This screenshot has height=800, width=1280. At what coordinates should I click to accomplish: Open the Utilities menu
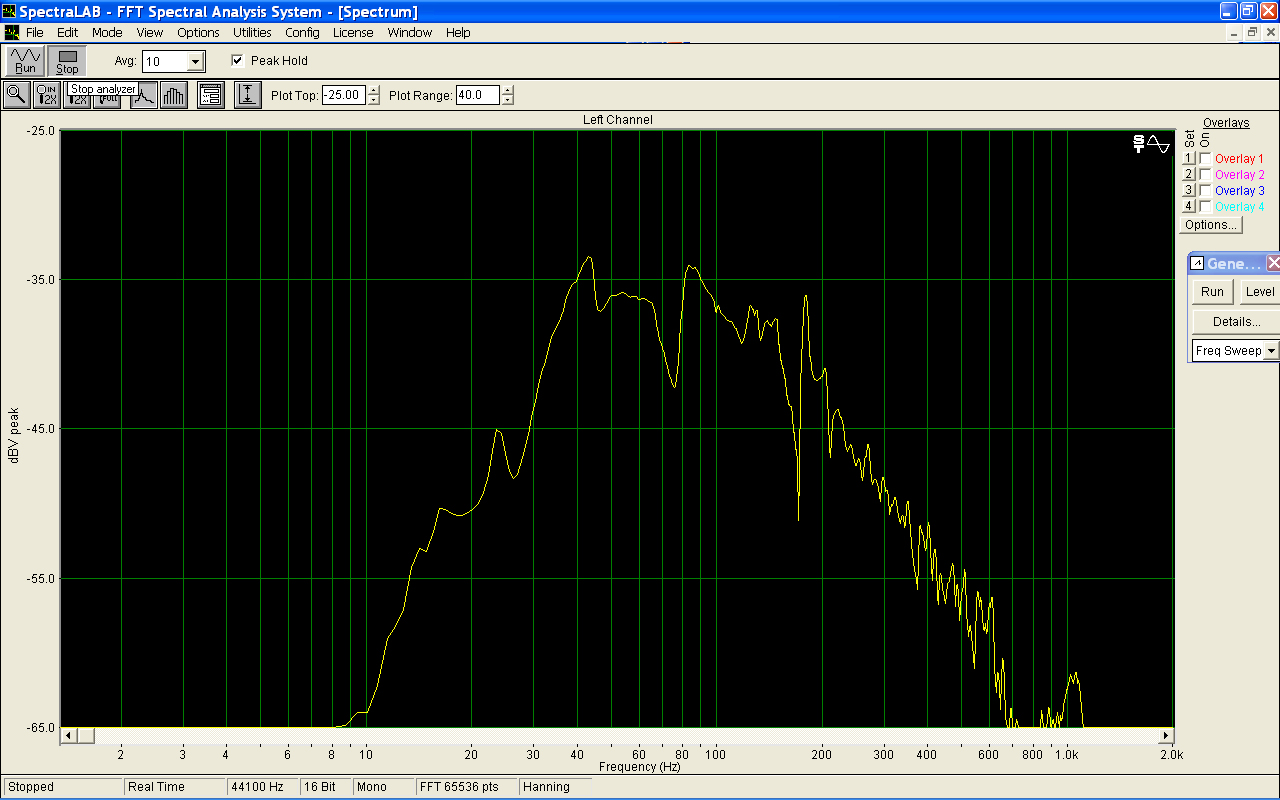pos(252,32)
